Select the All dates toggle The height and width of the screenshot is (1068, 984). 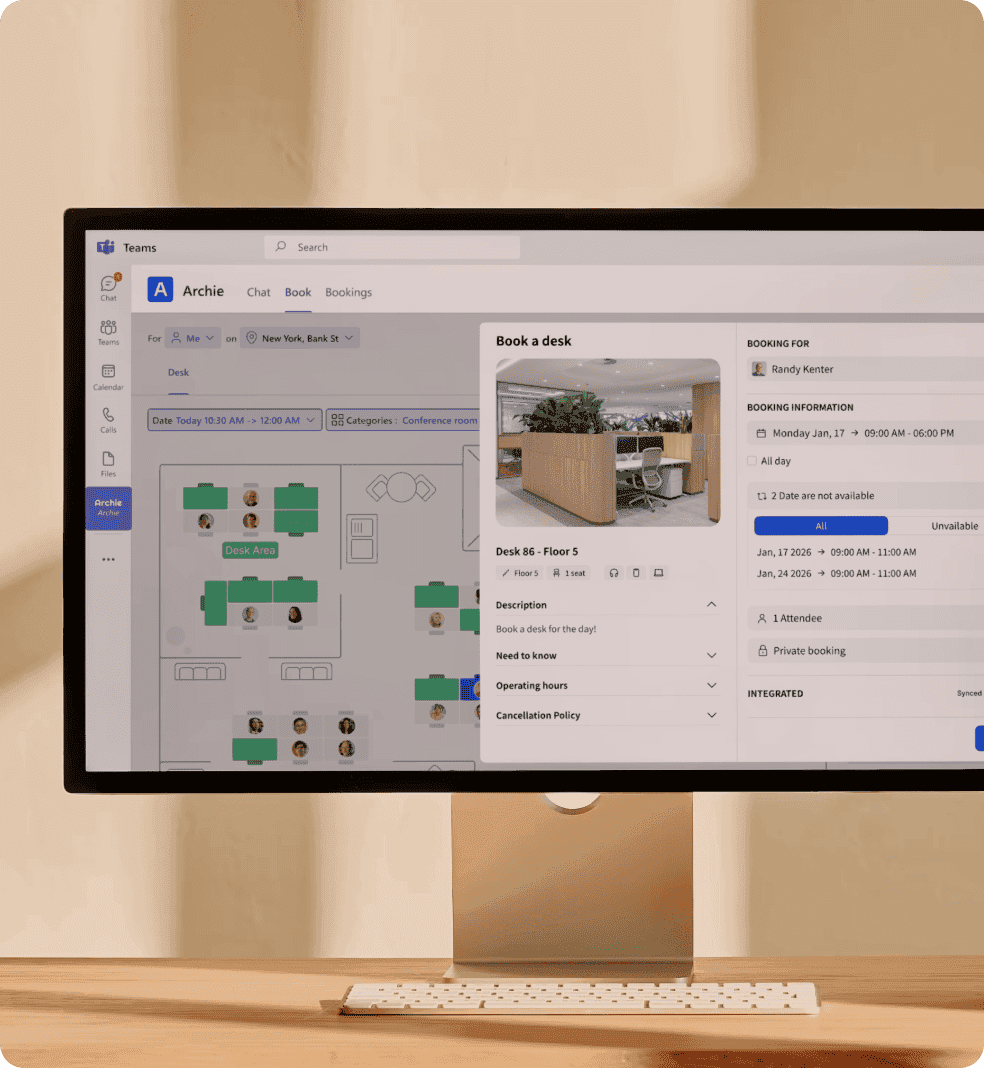pos(820,526)
